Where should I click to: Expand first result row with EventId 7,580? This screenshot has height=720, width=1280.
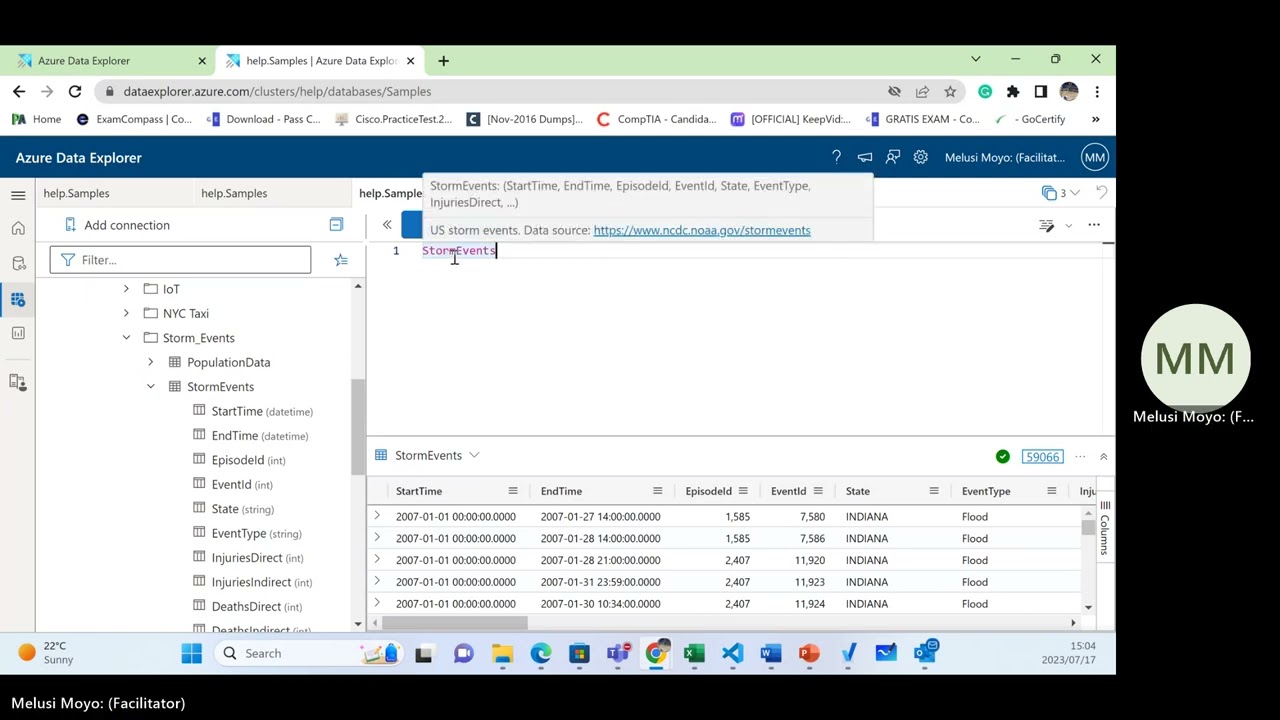point(377,517)
